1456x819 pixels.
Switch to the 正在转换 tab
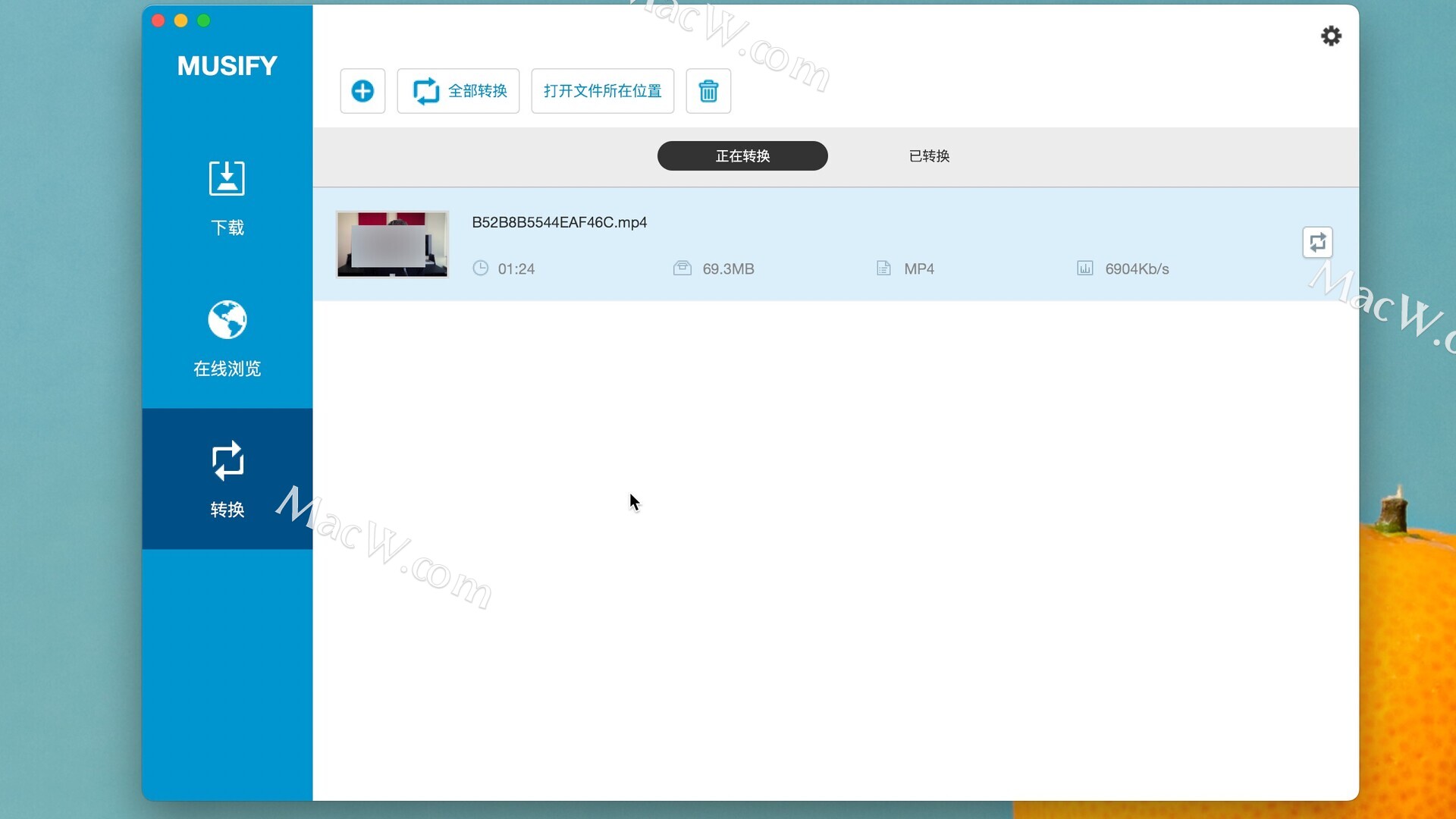click(x=742, y=156)
